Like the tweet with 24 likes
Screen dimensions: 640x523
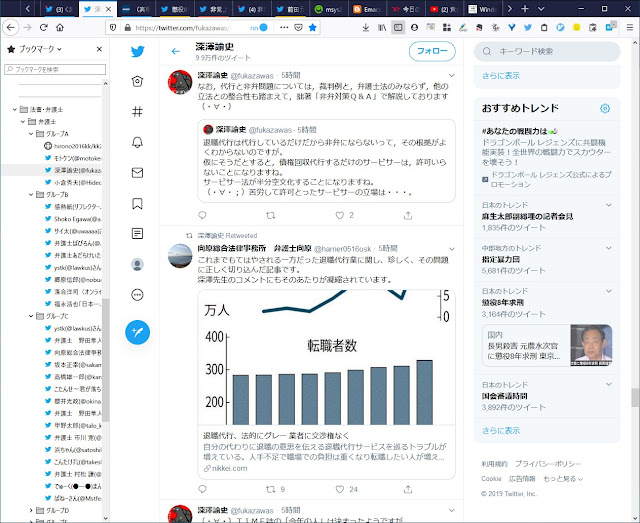tap(340, 489)
